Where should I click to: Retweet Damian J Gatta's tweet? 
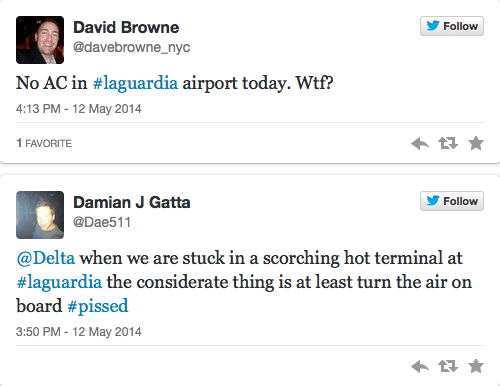pyautogui.click(x=448, y=366)
